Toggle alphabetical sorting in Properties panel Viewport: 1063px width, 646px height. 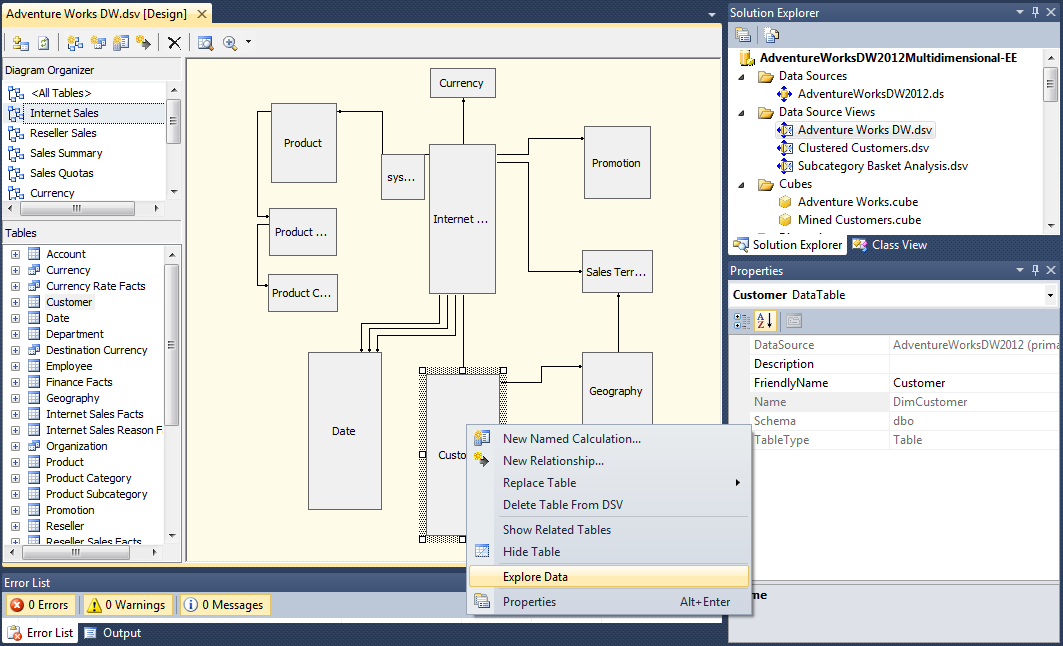(765, 322)
